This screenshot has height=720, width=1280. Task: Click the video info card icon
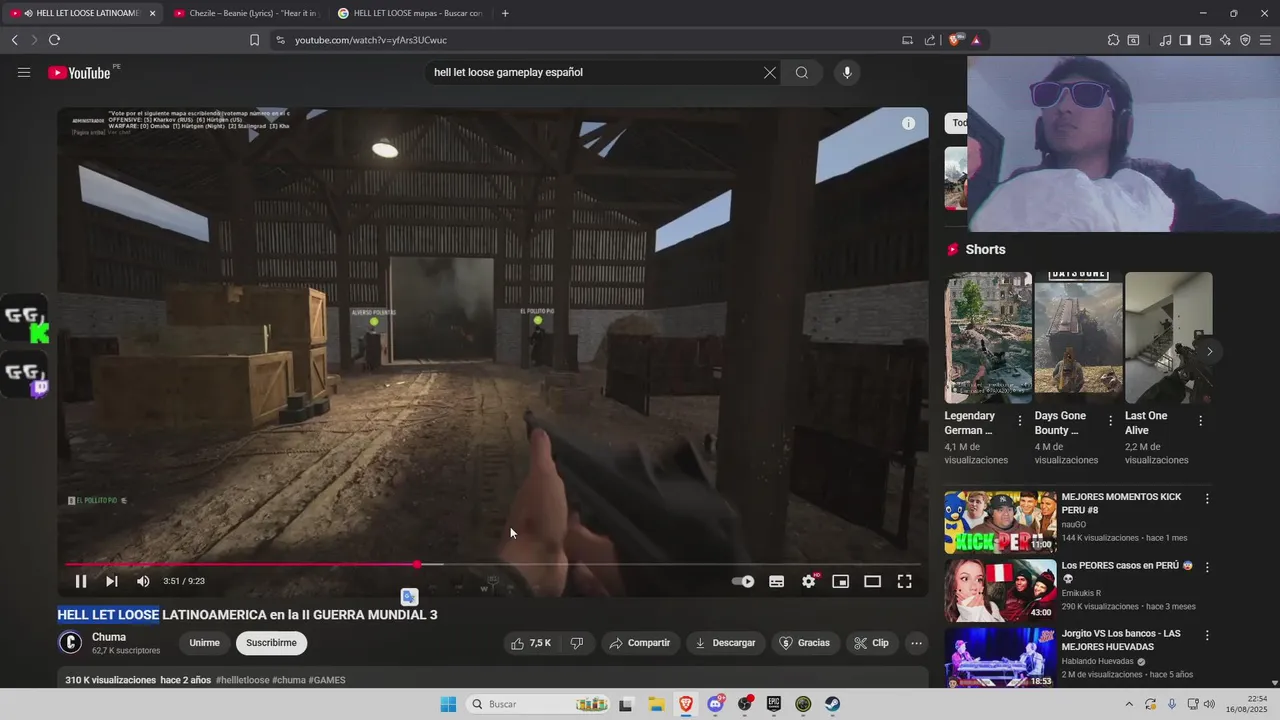908,123
